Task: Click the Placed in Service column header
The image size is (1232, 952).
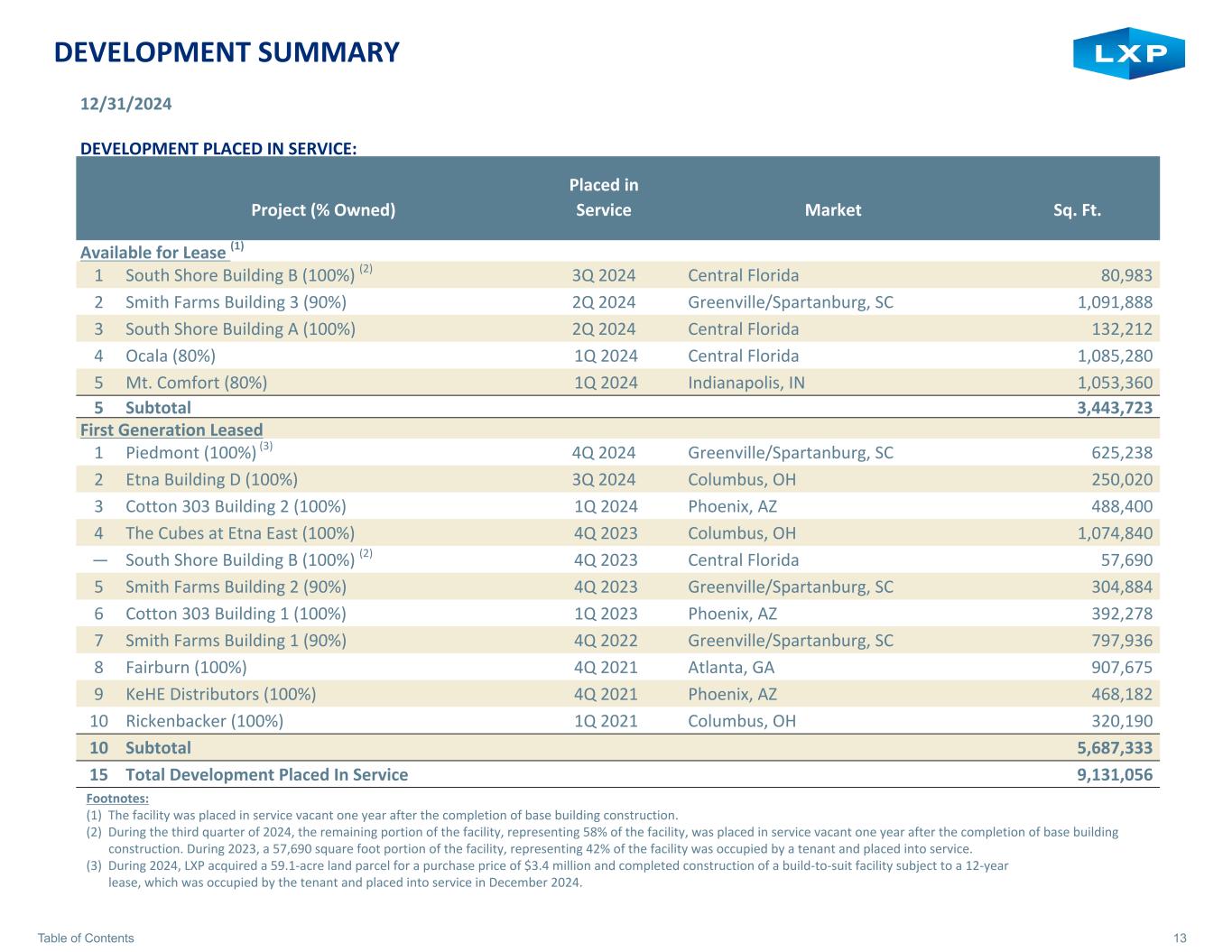Action: tap(604, 198)
